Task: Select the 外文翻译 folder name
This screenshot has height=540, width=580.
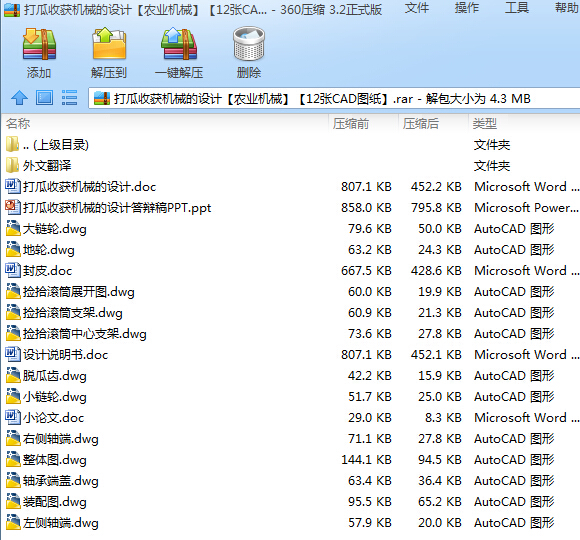Action: (x=47, y=166)
